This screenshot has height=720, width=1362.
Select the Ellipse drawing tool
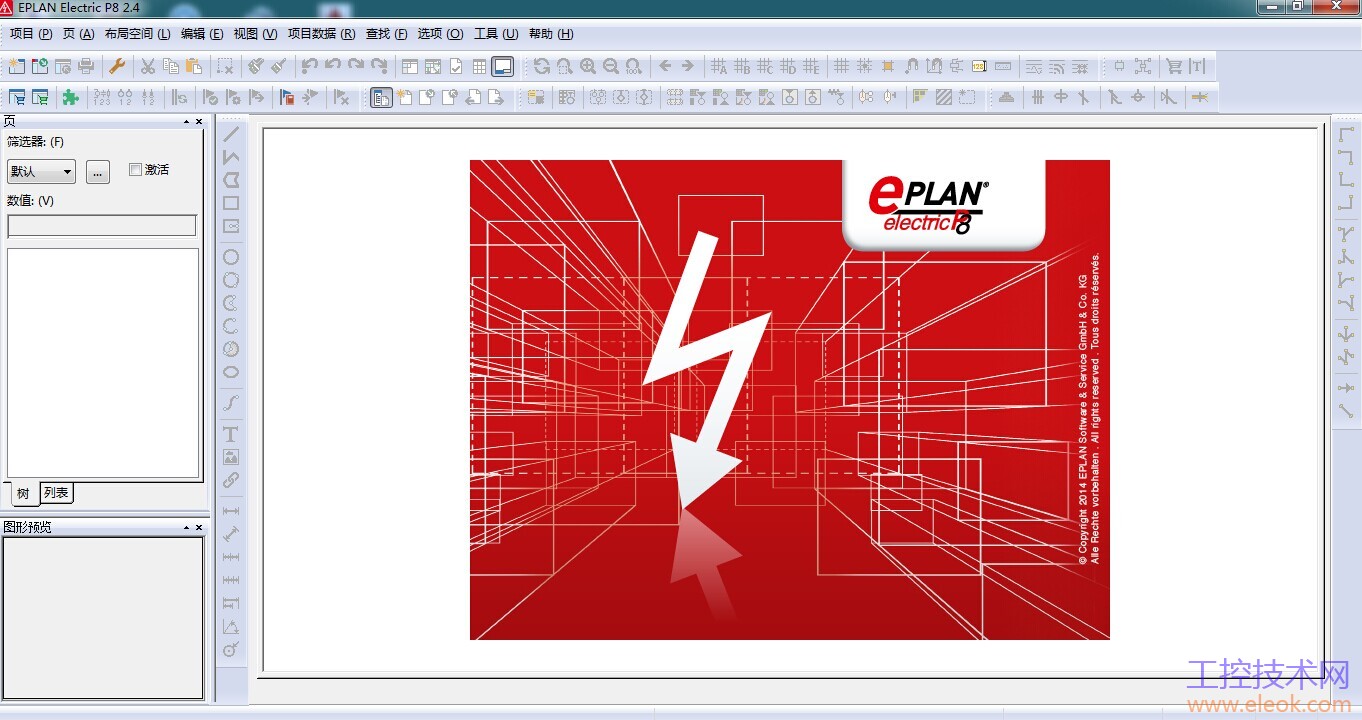pyautogui.click(x=231, y=372)
